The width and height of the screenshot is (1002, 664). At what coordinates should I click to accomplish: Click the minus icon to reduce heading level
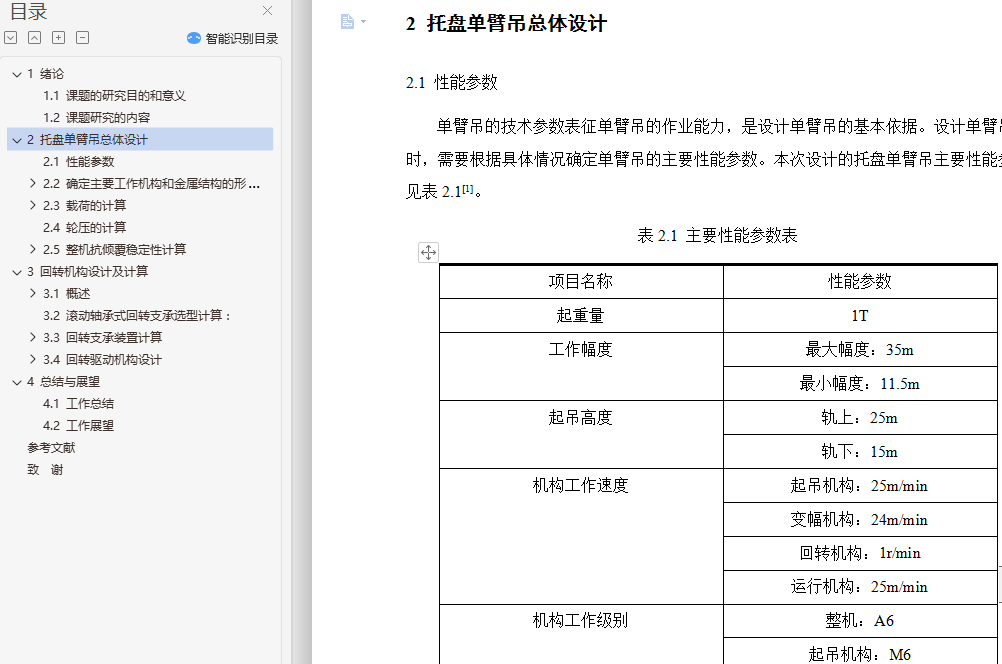click(x=82, y=38)
